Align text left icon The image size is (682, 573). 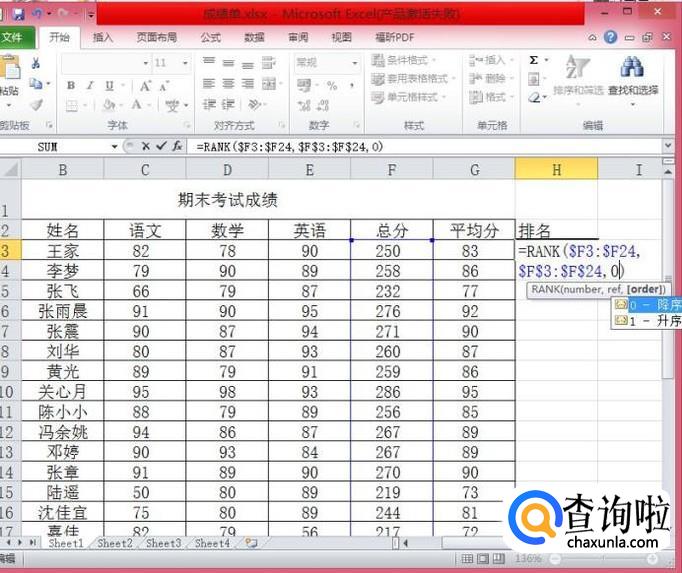209,83
